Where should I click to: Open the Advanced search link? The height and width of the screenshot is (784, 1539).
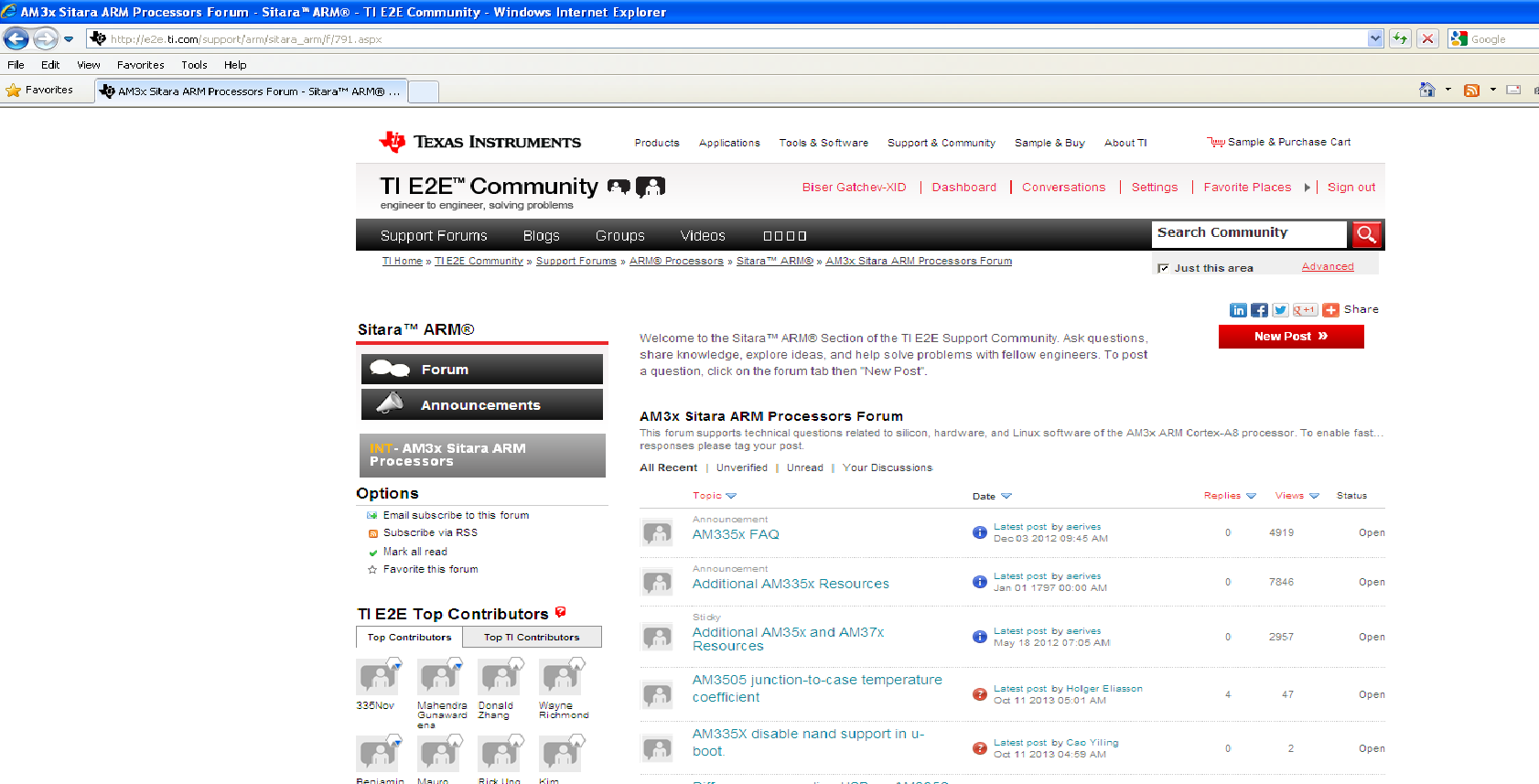tap(1328, 266)
